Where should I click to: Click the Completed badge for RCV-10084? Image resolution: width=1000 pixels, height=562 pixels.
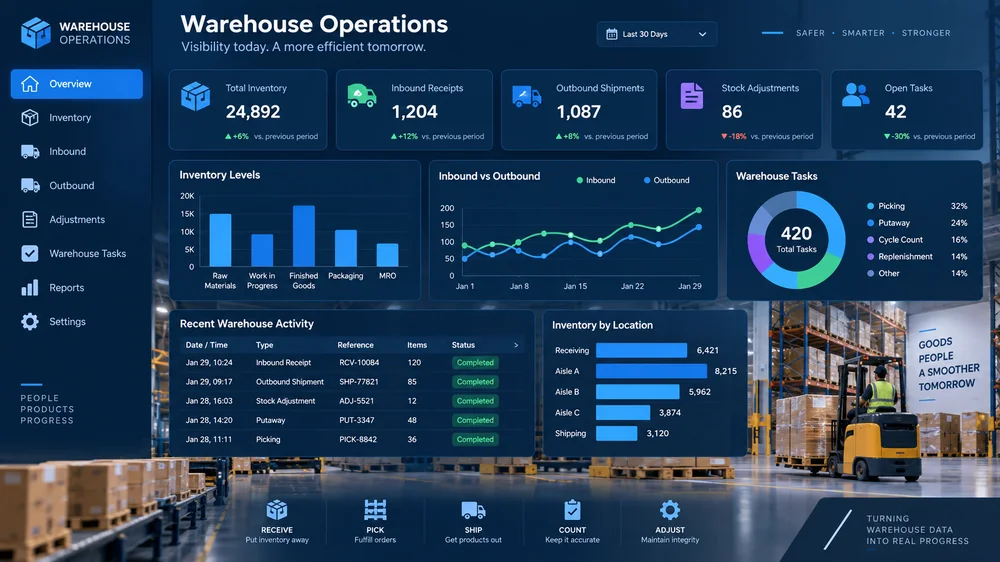(475, 362)
